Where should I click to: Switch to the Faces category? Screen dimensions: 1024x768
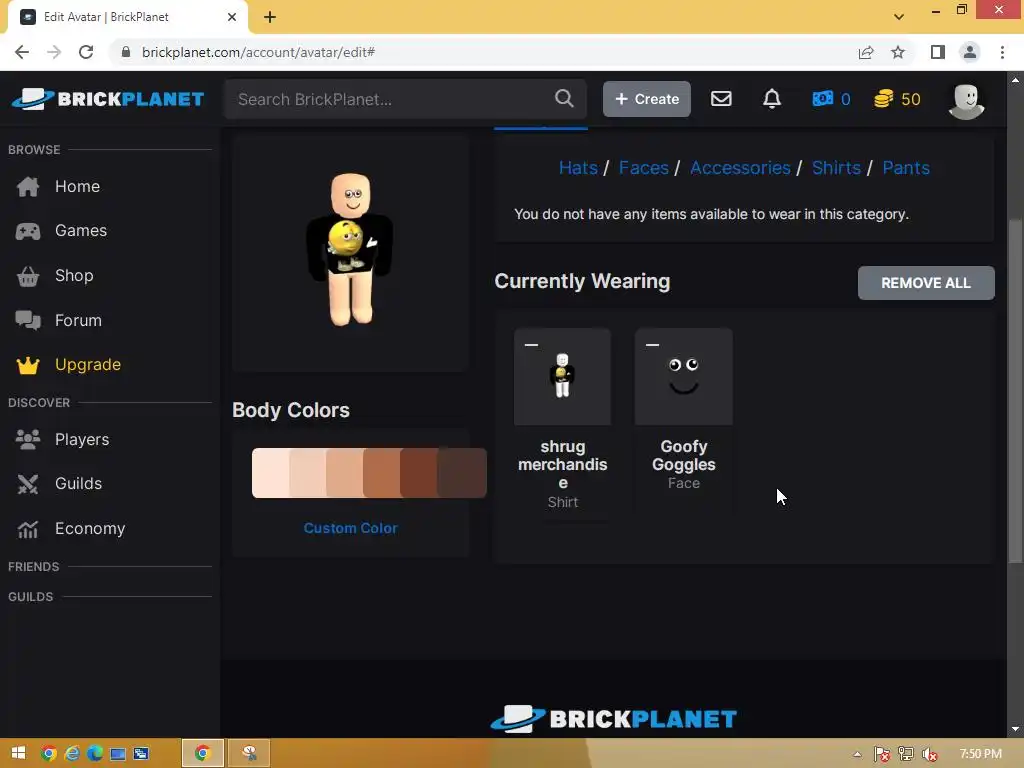click(x=643, y=168)
